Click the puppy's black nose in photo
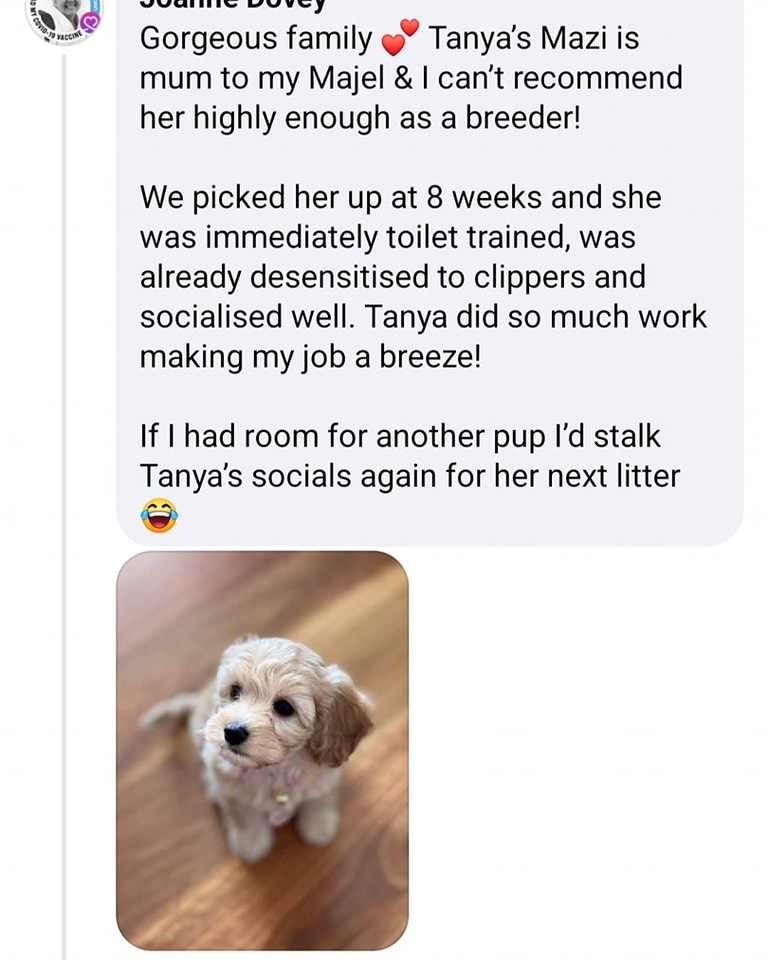Viewport: 768px width, 960px height. pyautogui.click(x=236, y=733)
